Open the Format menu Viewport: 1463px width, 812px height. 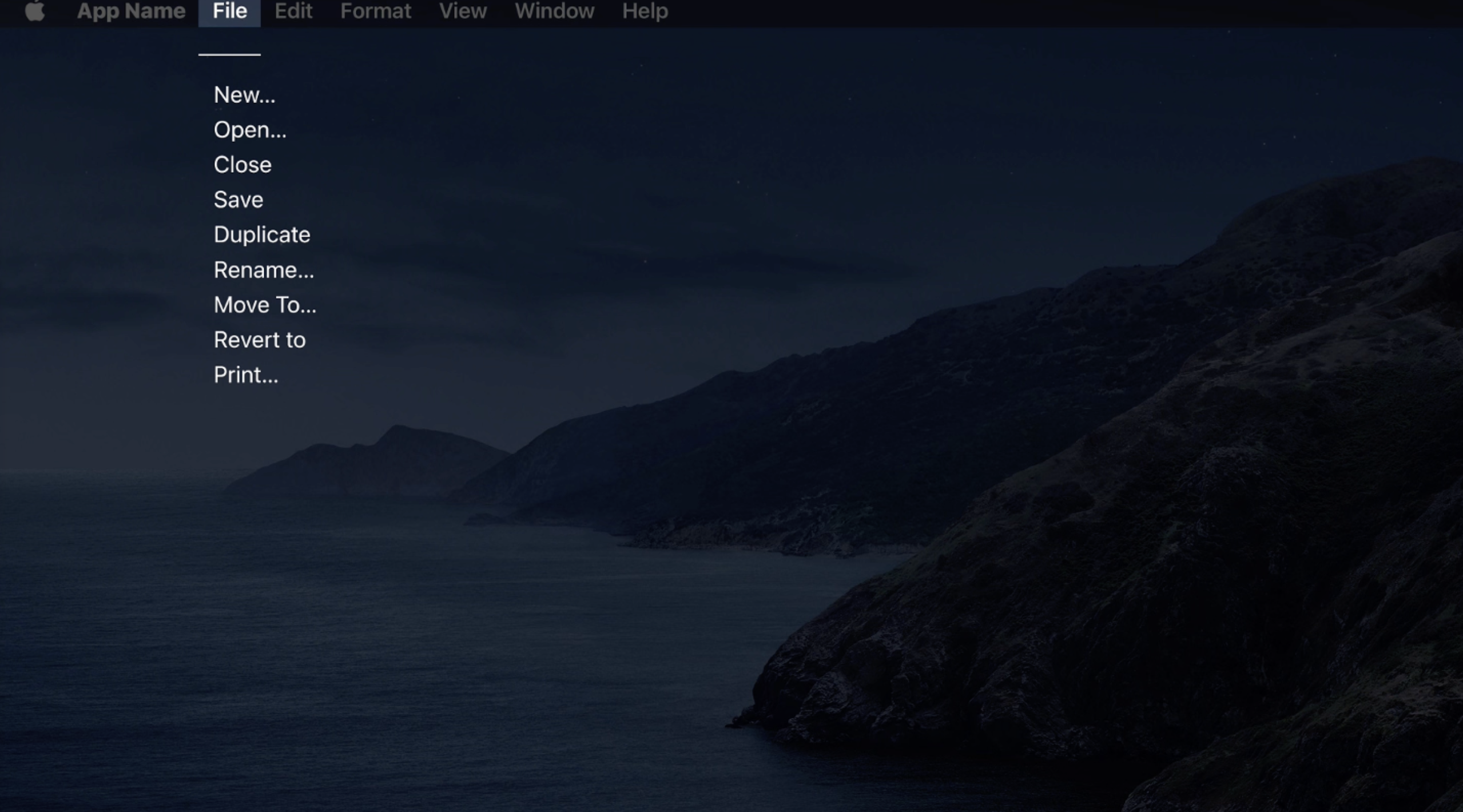pos(375,11)
